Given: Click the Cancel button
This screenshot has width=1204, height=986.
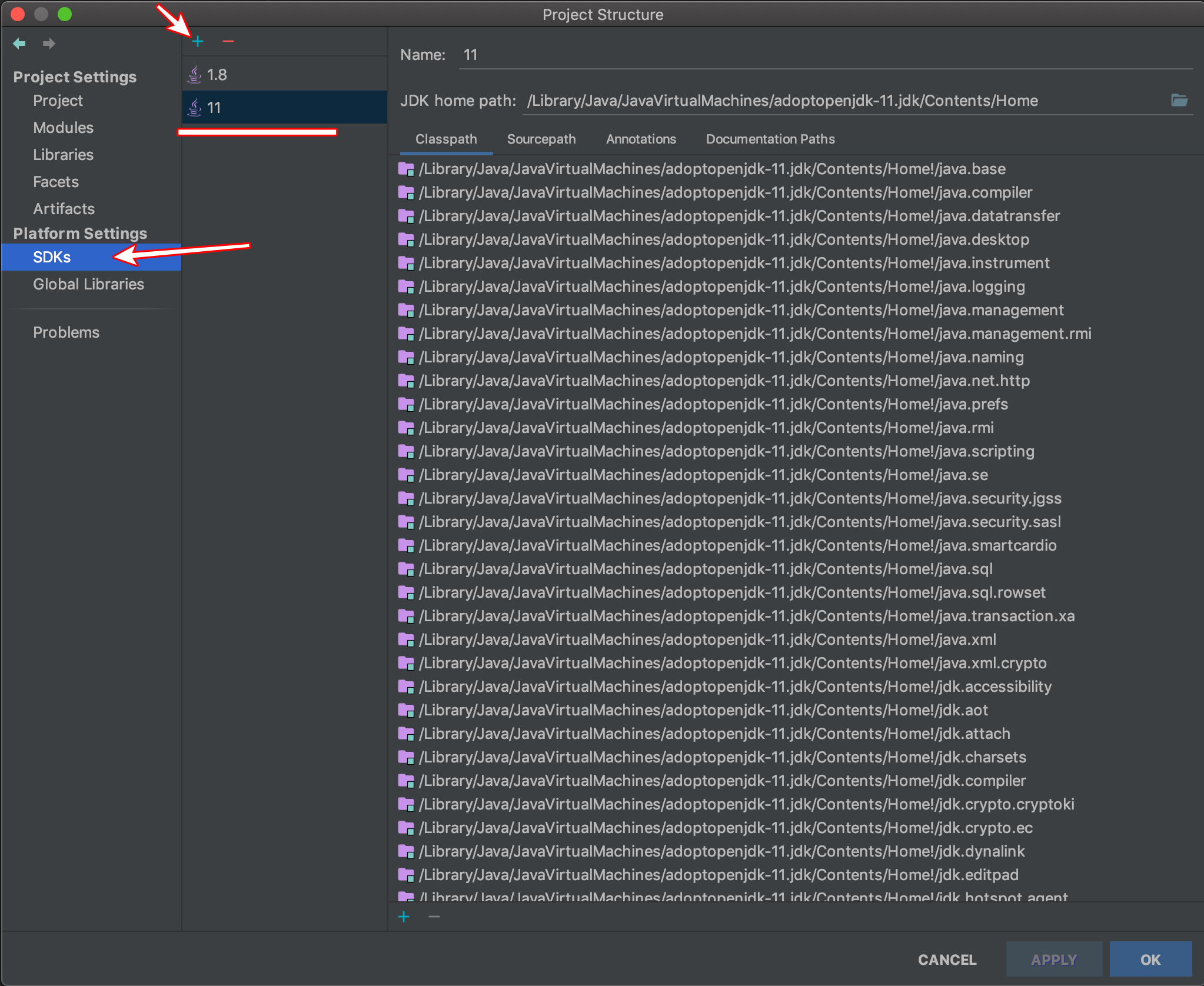Looking at the screenshot, I should coord(947,960).
